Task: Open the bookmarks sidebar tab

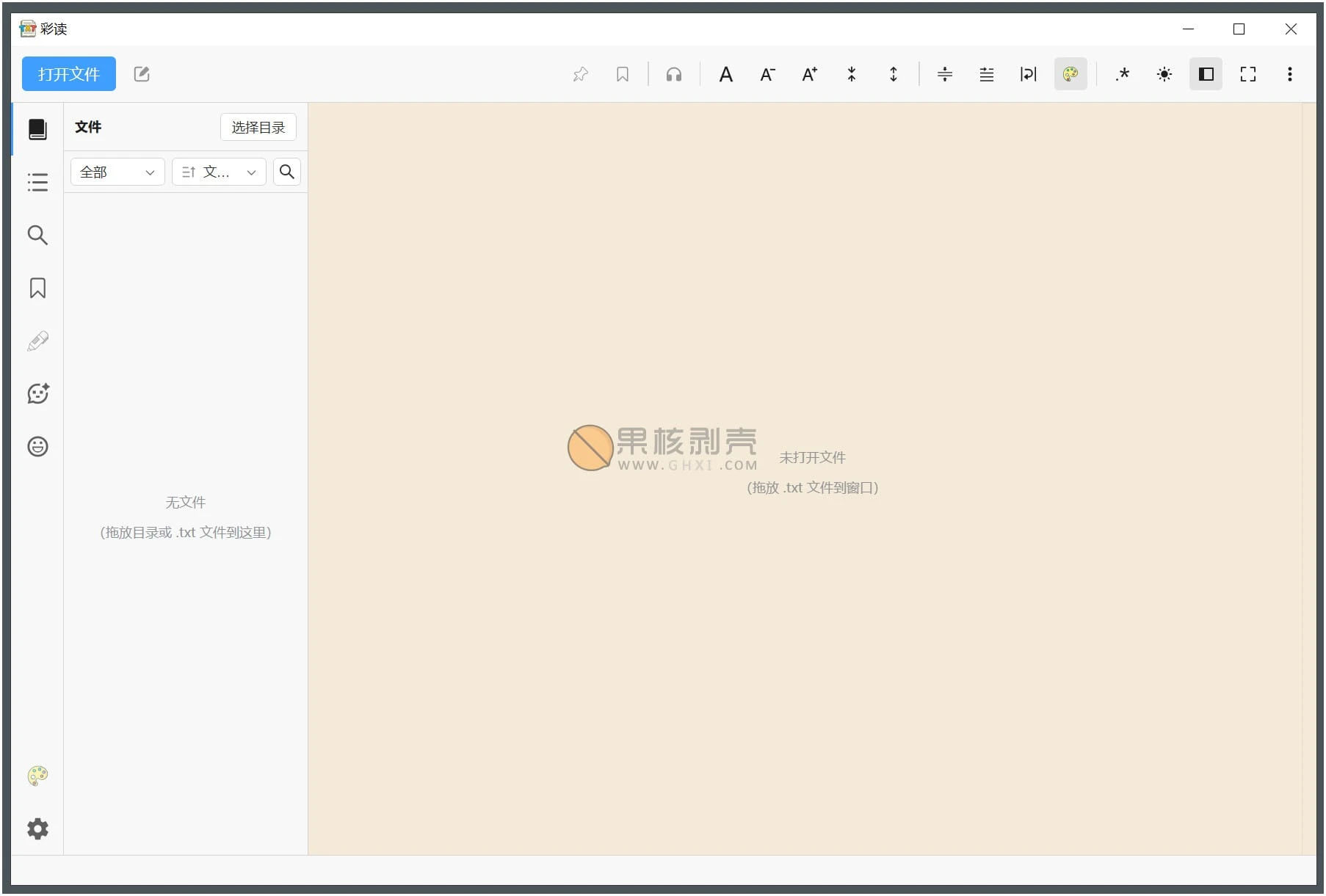Action: click(x=37, y=288)
